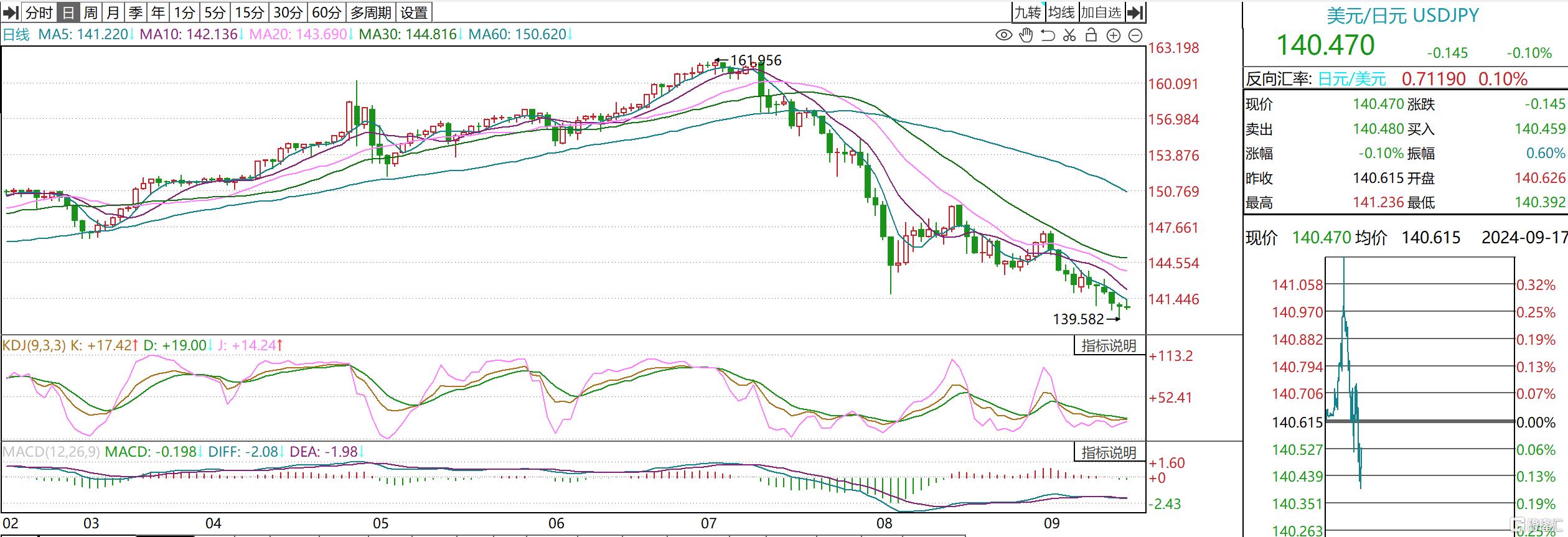Open the 多周期 multi-period view

coord(371,12)
